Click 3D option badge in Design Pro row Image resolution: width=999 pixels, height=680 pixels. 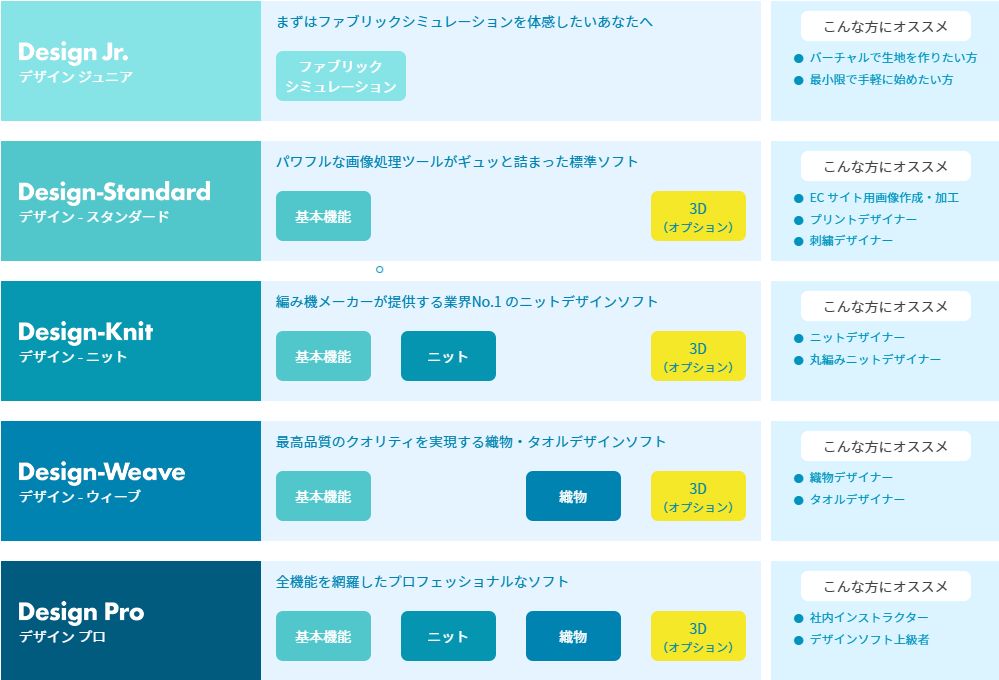pyautogui.click(x=698, y=636)
